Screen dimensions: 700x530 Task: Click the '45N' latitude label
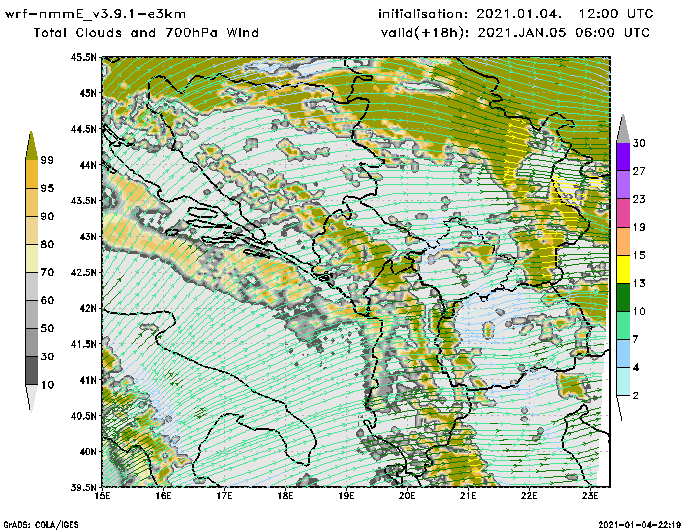click(x=88, y=93)
